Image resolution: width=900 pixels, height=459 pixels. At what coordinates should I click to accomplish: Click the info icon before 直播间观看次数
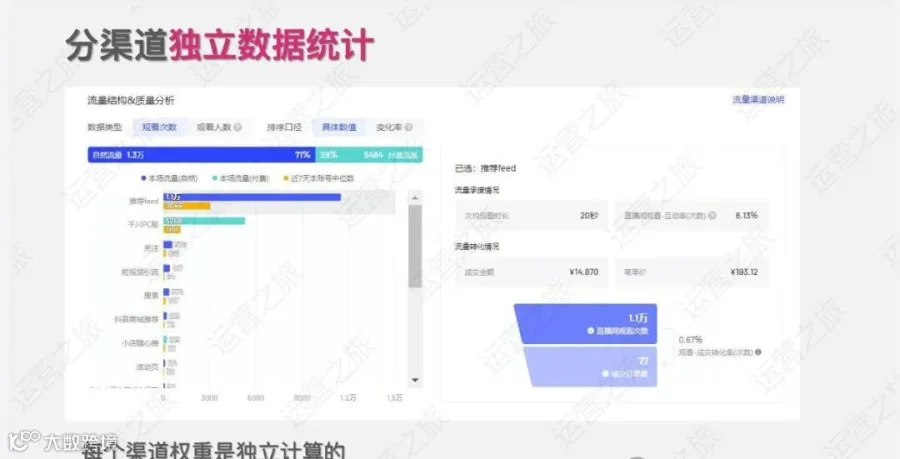tap(590, 331)
